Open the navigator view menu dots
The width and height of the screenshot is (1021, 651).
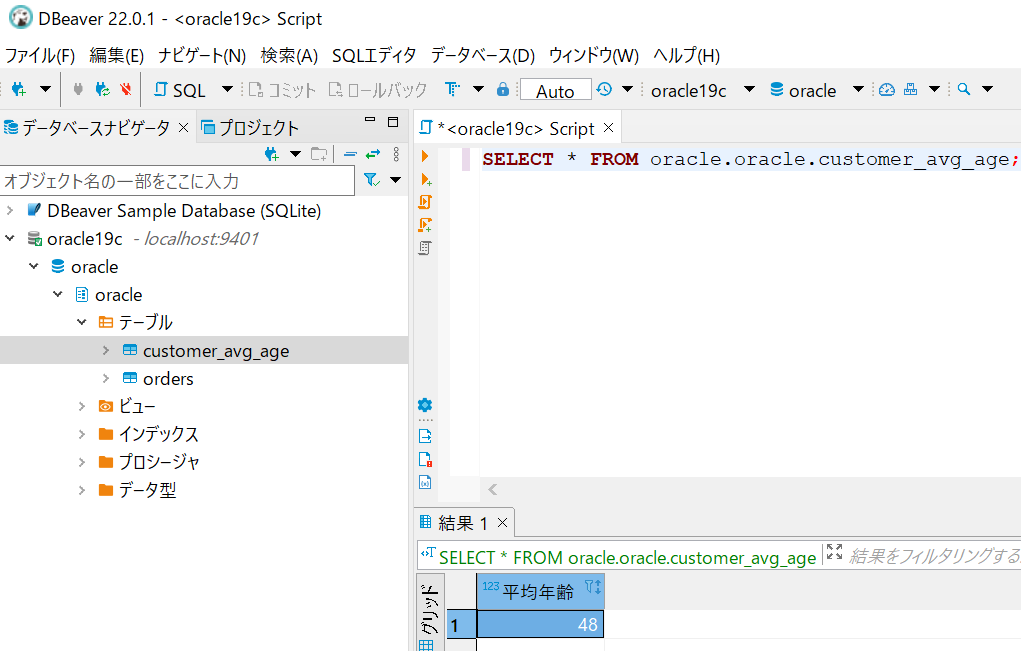396,154
